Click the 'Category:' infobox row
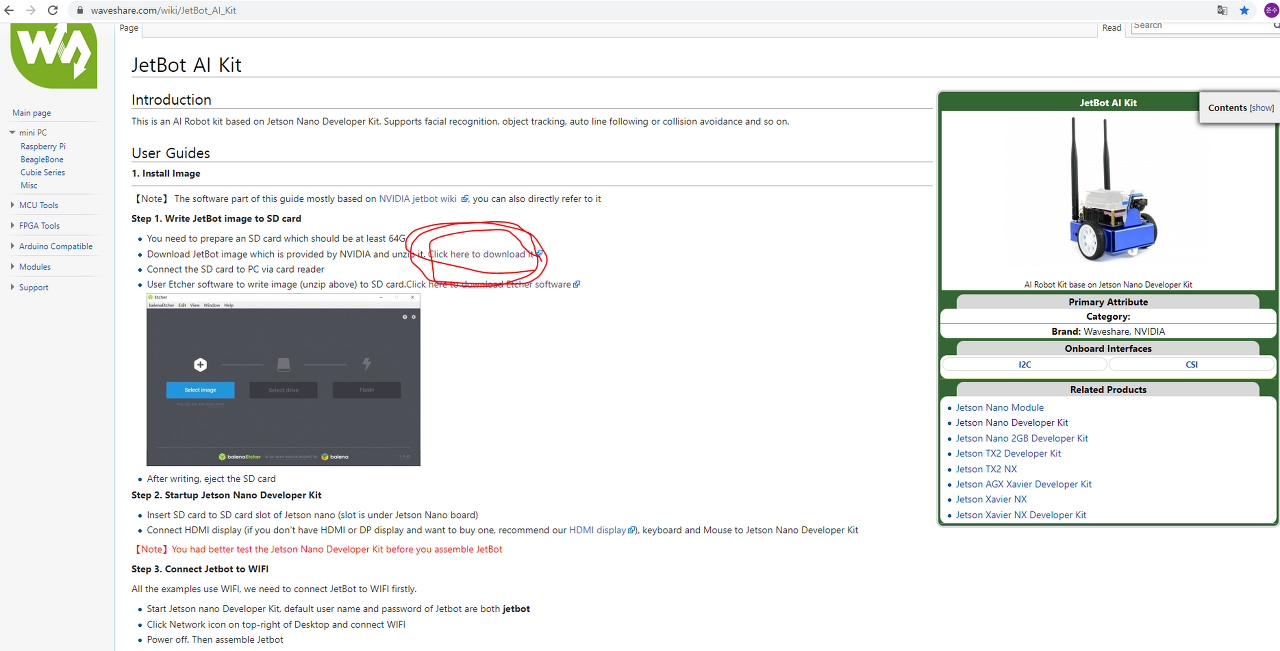This screenshot has width=1280, height=651. [1108, 316]
